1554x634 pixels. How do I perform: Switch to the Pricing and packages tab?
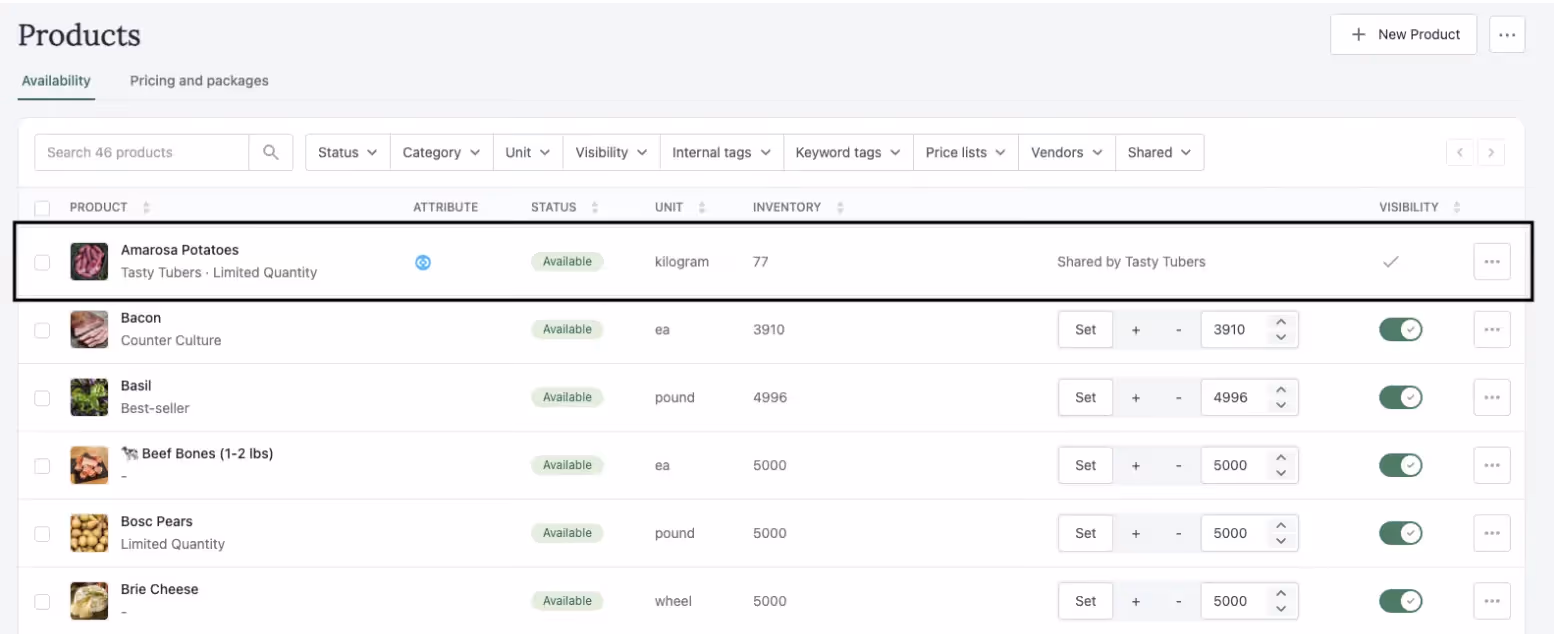[x=199, y=81]
